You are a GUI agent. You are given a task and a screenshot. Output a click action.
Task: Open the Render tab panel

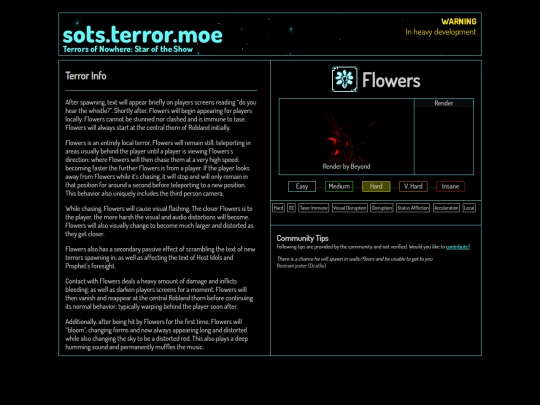pos(444,103)
